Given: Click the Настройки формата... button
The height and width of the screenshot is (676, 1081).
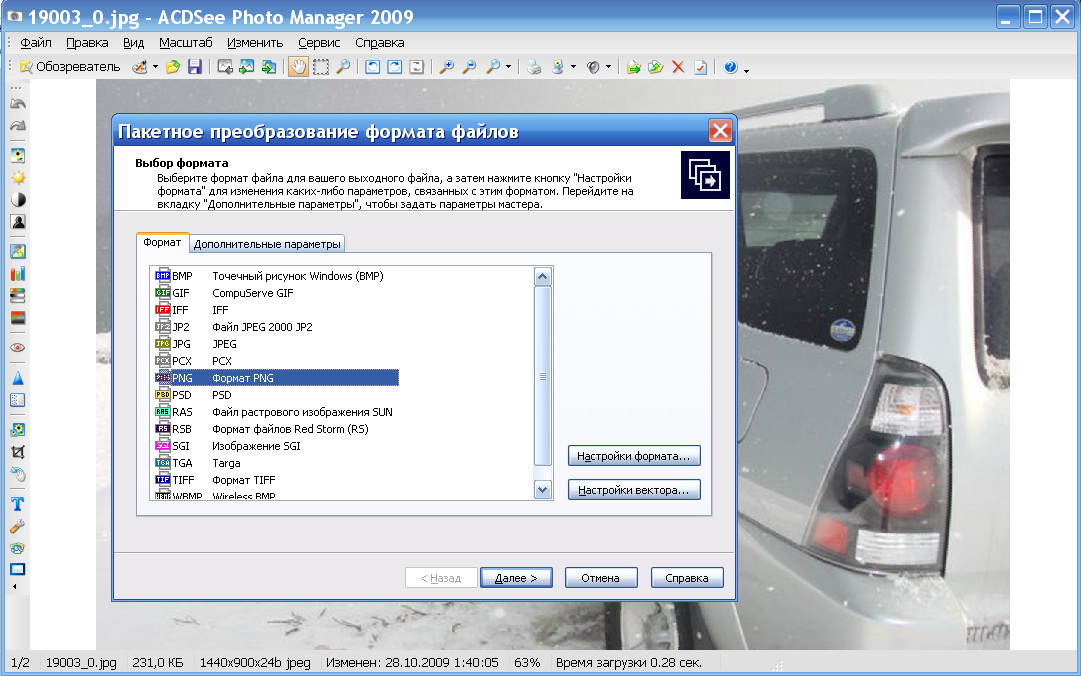Looking at the screenshot, I should (634, 456).
